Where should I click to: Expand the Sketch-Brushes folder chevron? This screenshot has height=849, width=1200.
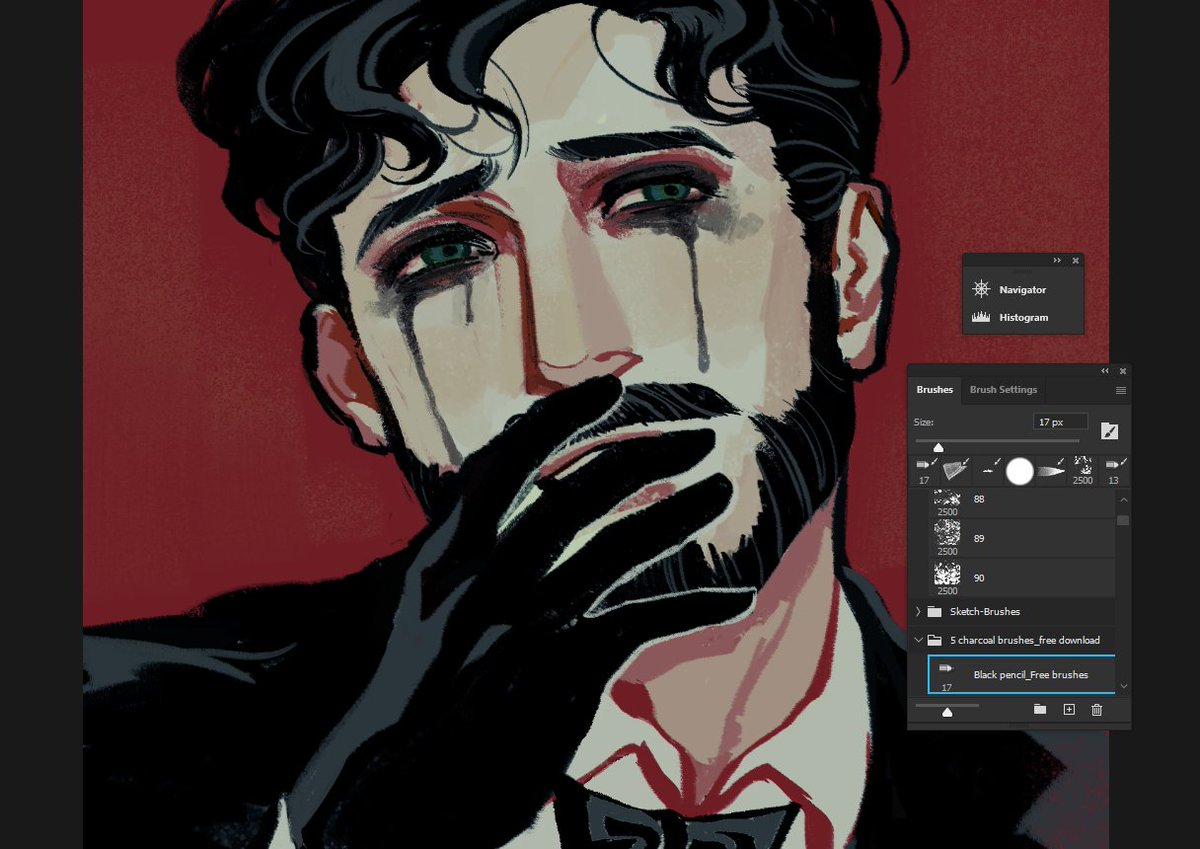point(918,611)
